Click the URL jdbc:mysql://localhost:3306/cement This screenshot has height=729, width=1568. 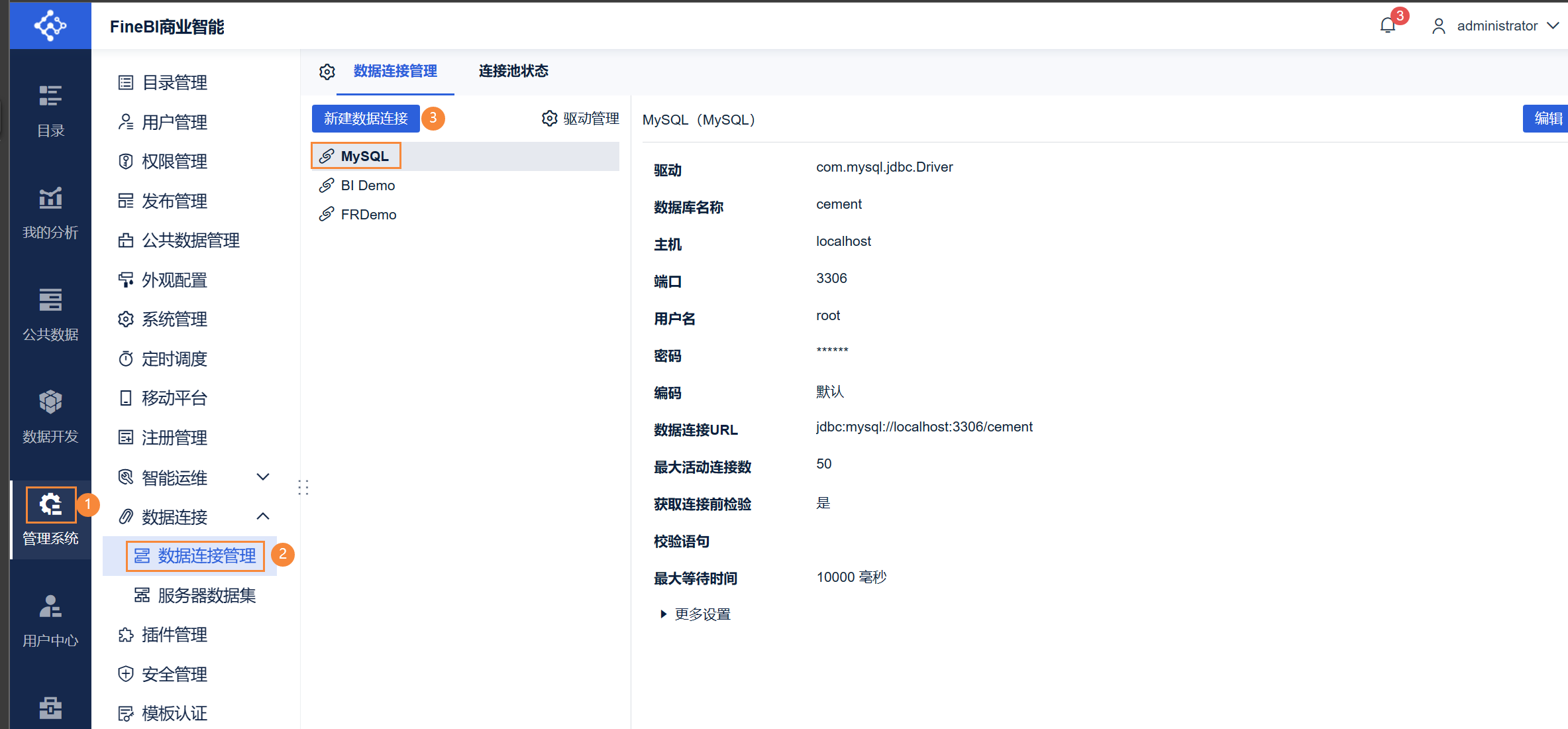click(x=924, y=427)
